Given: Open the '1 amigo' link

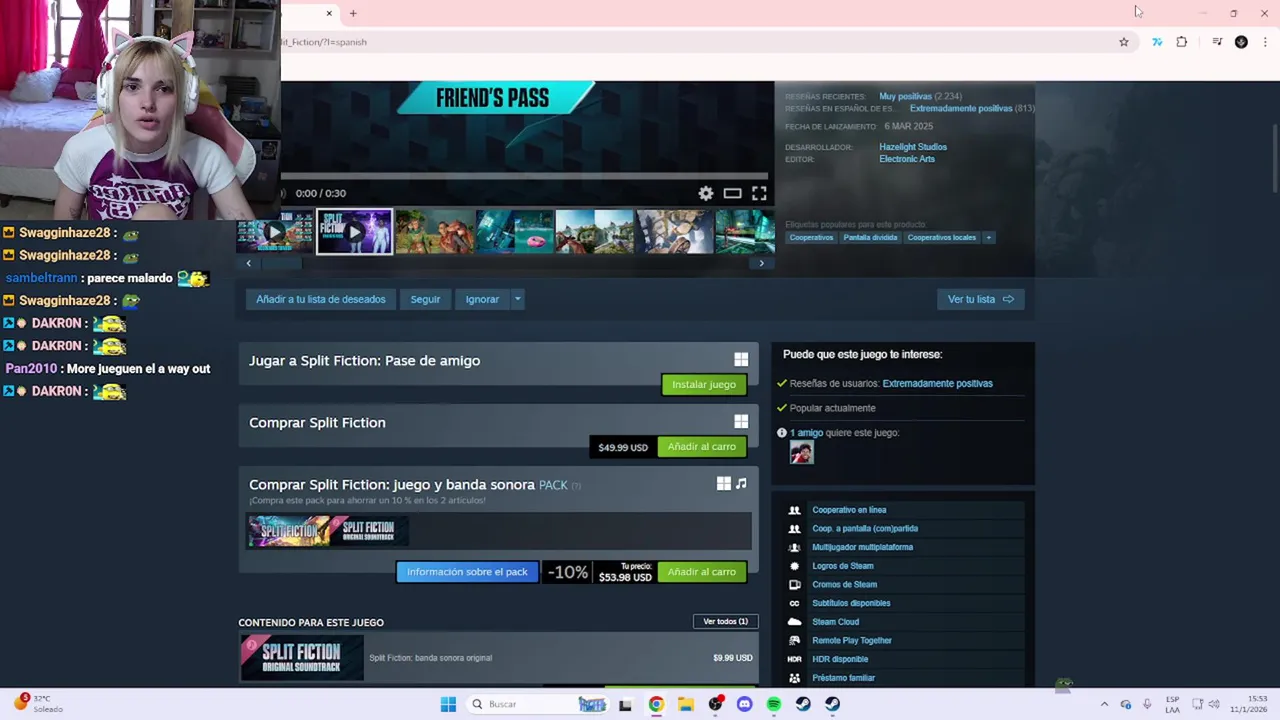Looking at the screenshot, I should click(806, 433).
